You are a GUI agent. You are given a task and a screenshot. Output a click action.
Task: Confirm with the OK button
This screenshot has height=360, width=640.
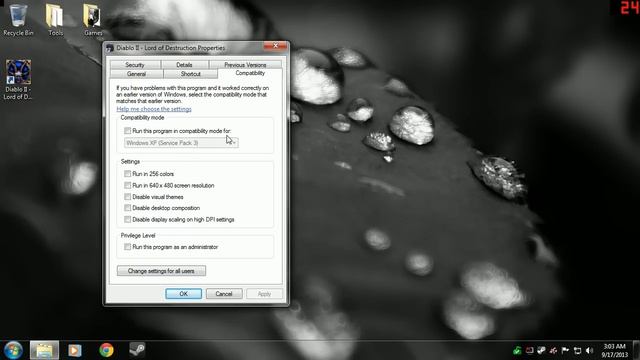coord(184,294)
